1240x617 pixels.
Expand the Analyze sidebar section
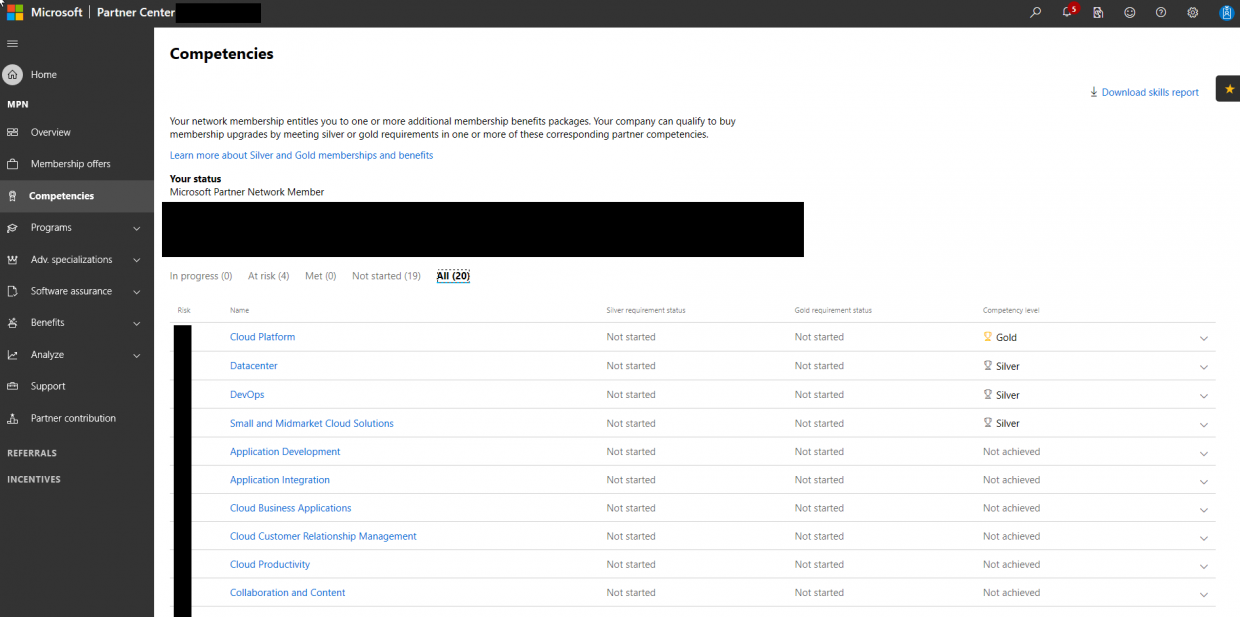click(x=137, y=355)
